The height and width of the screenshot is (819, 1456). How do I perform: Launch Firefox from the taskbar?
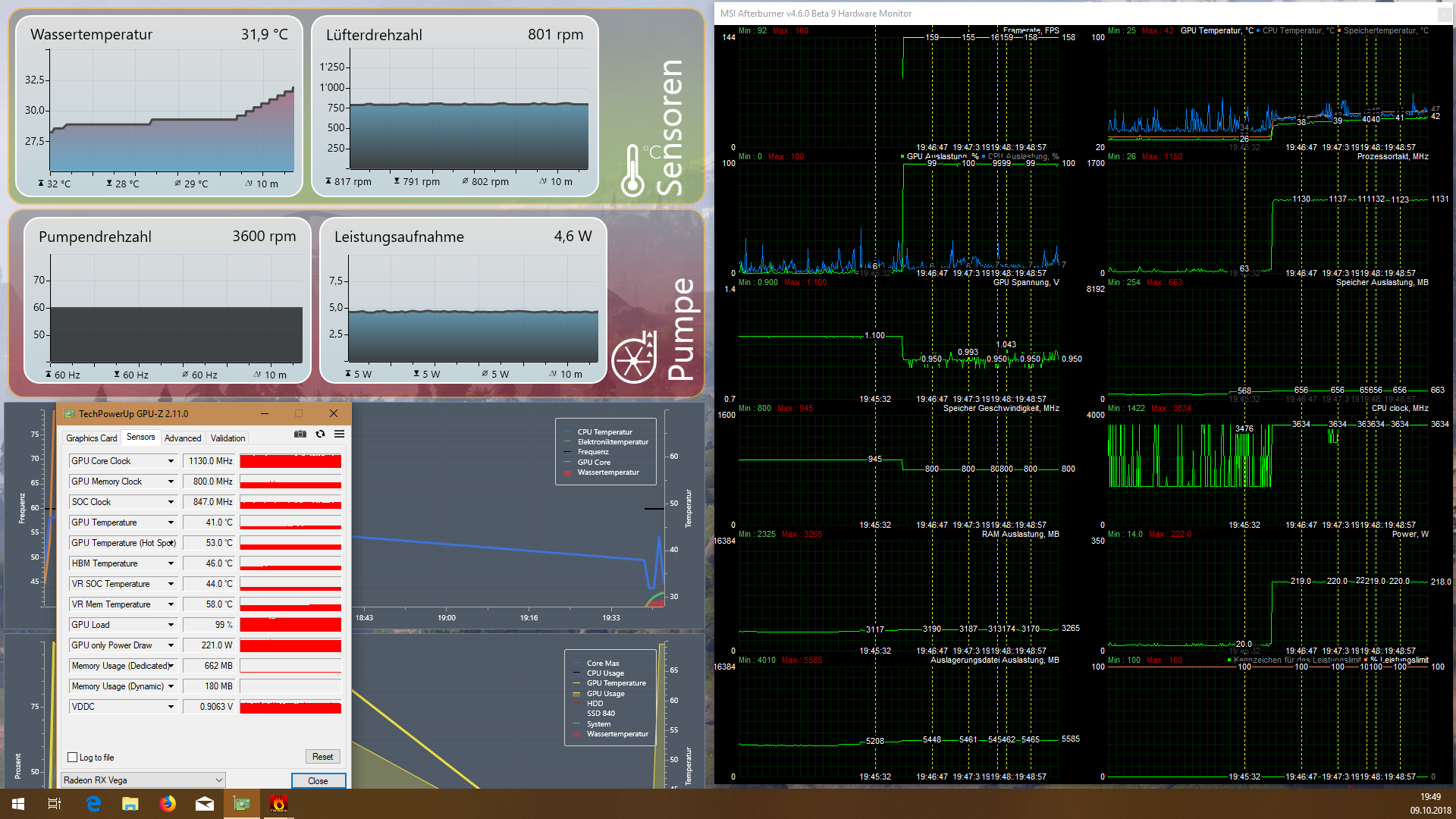tap(168, 804)
